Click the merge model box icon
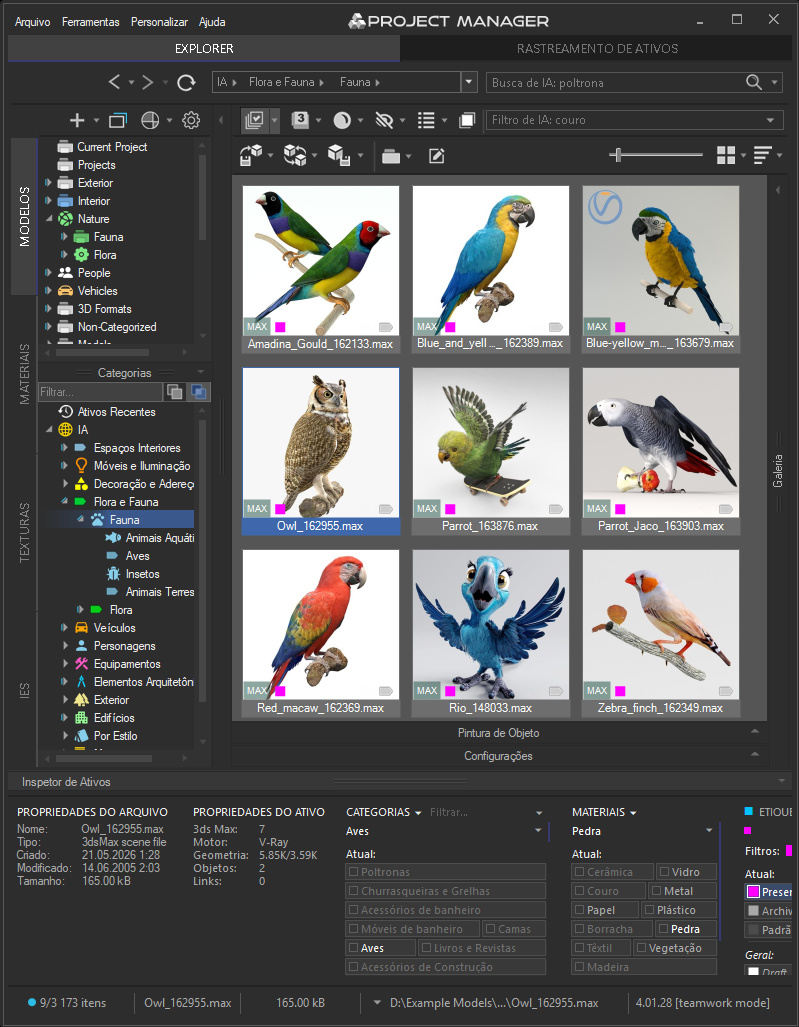 coord(251,155)
